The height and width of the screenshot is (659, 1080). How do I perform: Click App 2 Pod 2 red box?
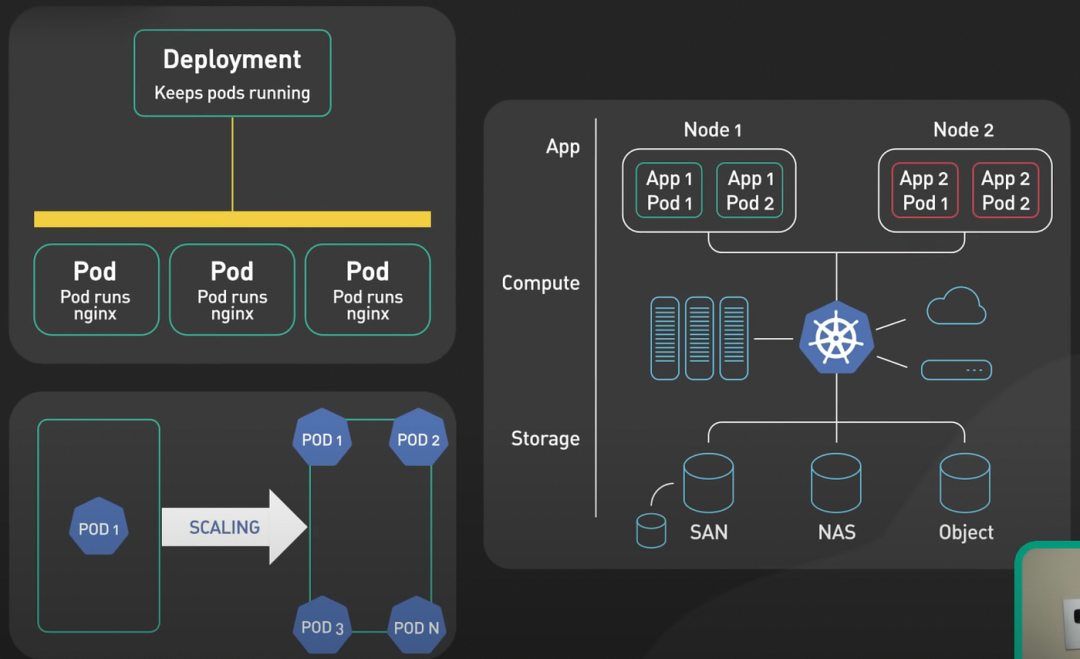point(1006,190)
